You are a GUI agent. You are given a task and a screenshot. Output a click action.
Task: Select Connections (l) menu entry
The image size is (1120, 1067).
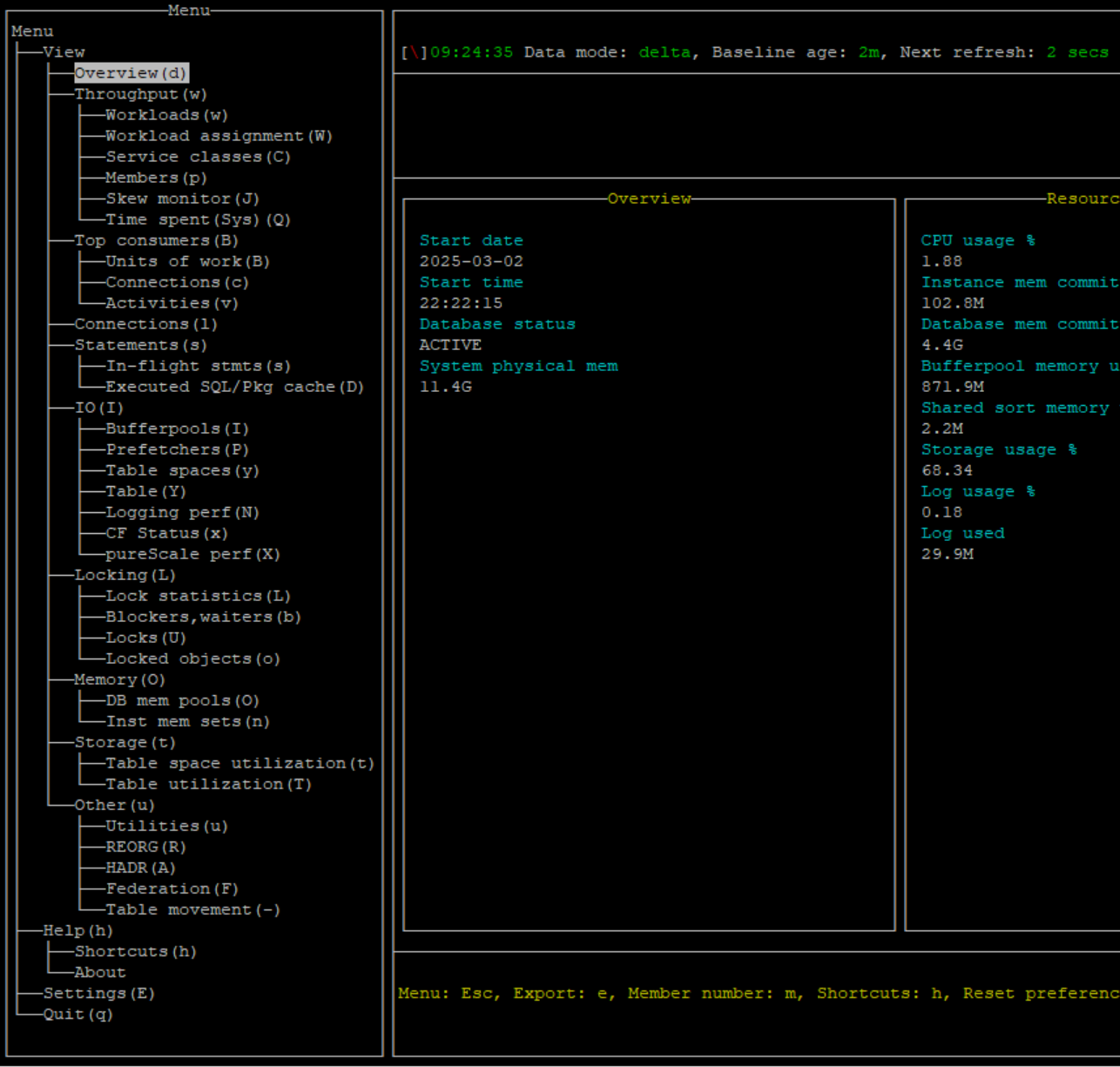[146, 324]
